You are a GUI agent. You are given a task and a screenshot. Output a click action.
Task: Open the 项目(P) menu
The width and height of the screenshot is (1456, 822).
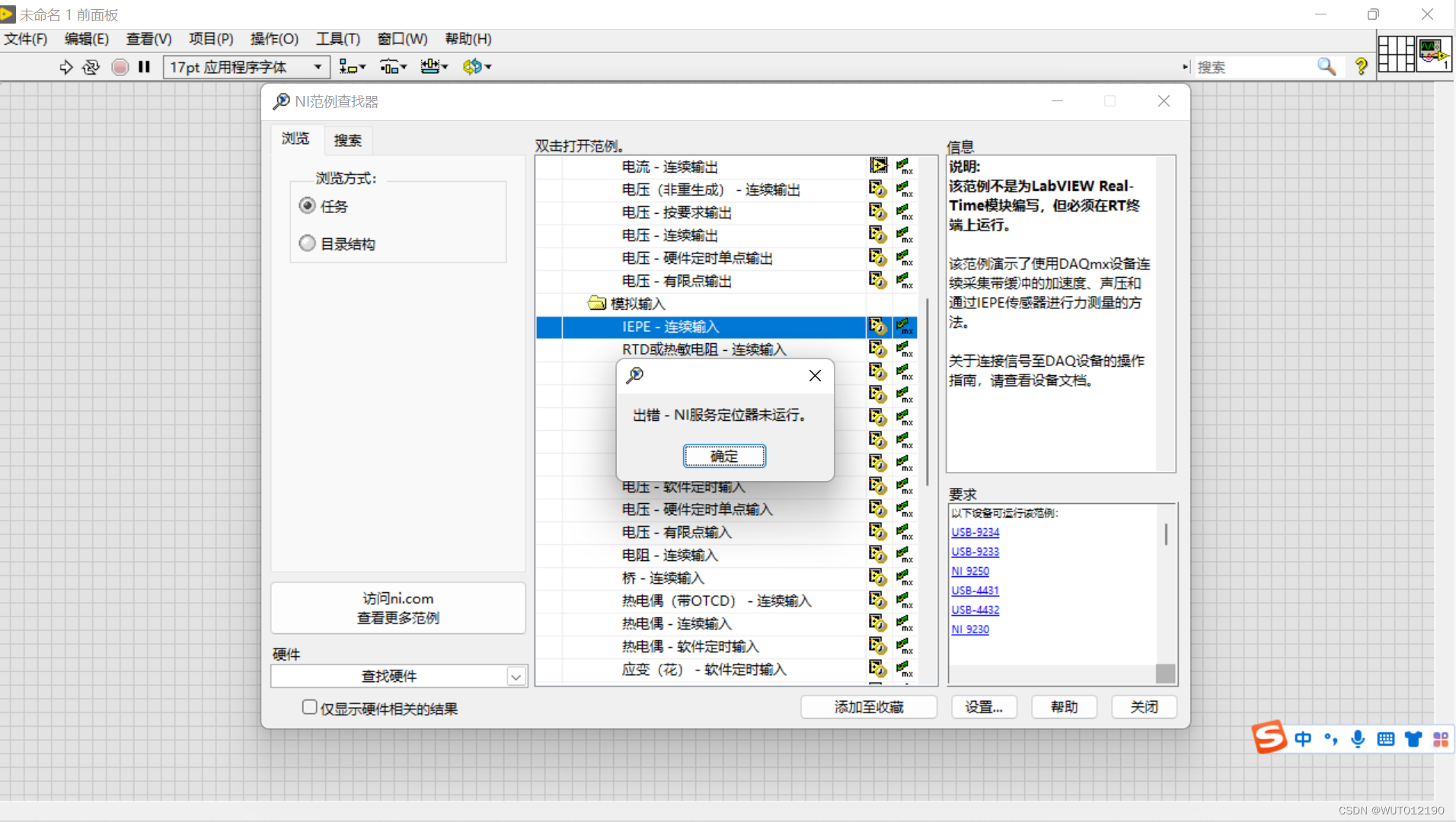pyautogui.click(x=211, y=39)
